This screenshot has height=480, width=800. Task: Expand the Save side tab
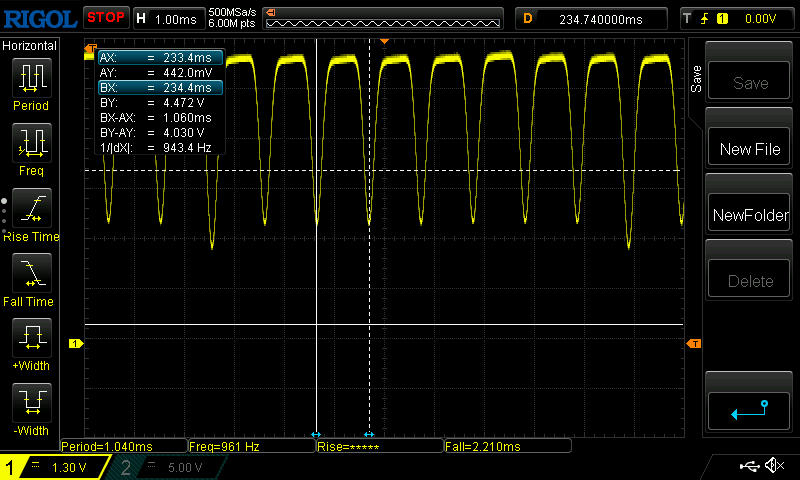tap(697, 80)
